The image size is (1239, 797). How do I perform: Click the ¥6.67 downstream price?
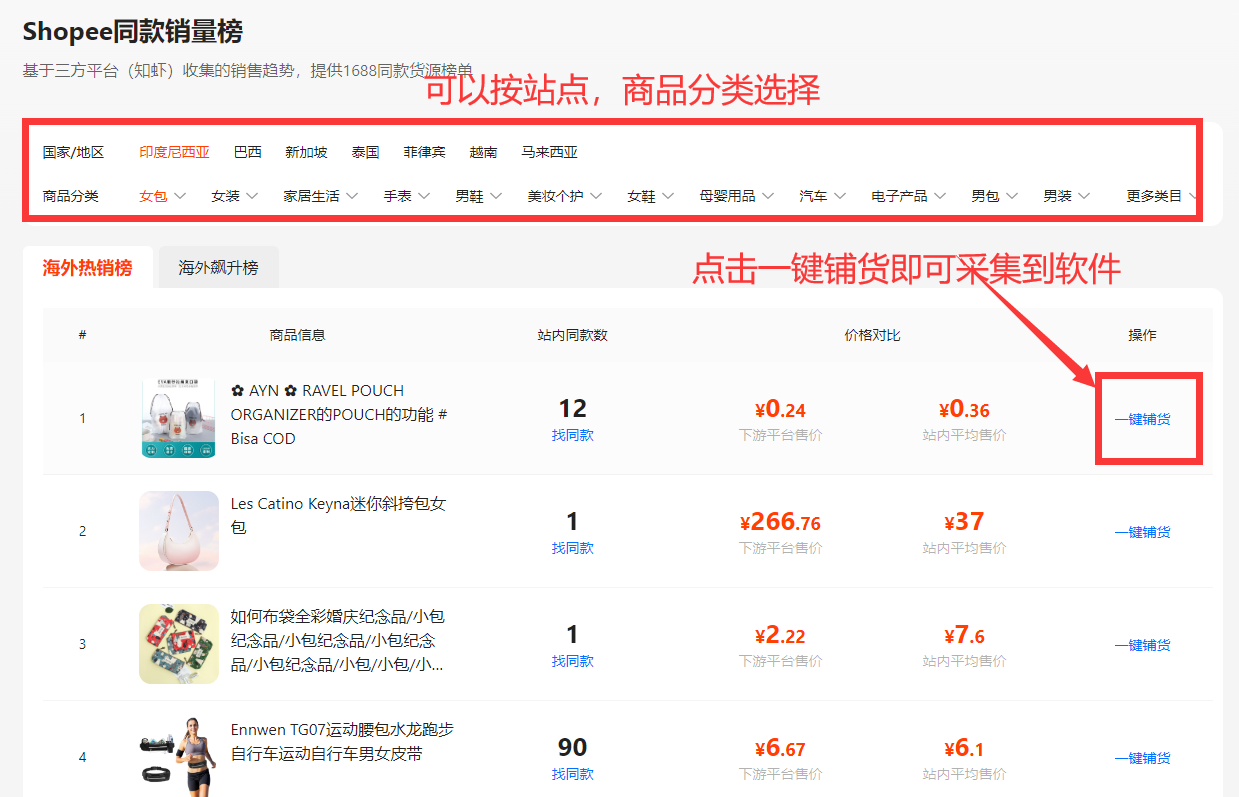780,748
